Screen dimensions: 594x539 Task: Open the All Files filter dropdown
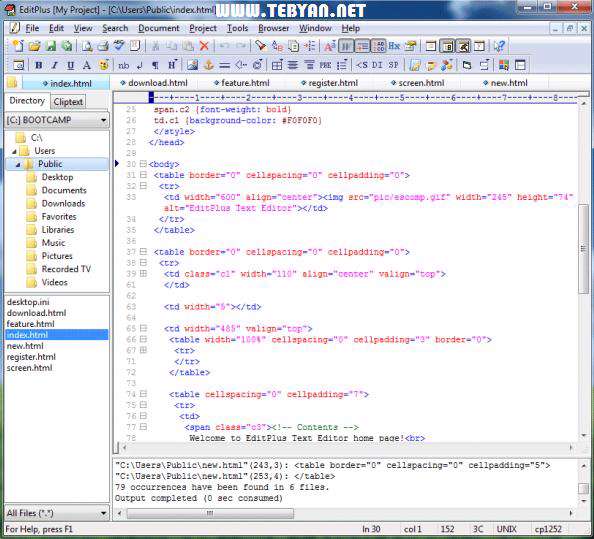tap(57, 513)
